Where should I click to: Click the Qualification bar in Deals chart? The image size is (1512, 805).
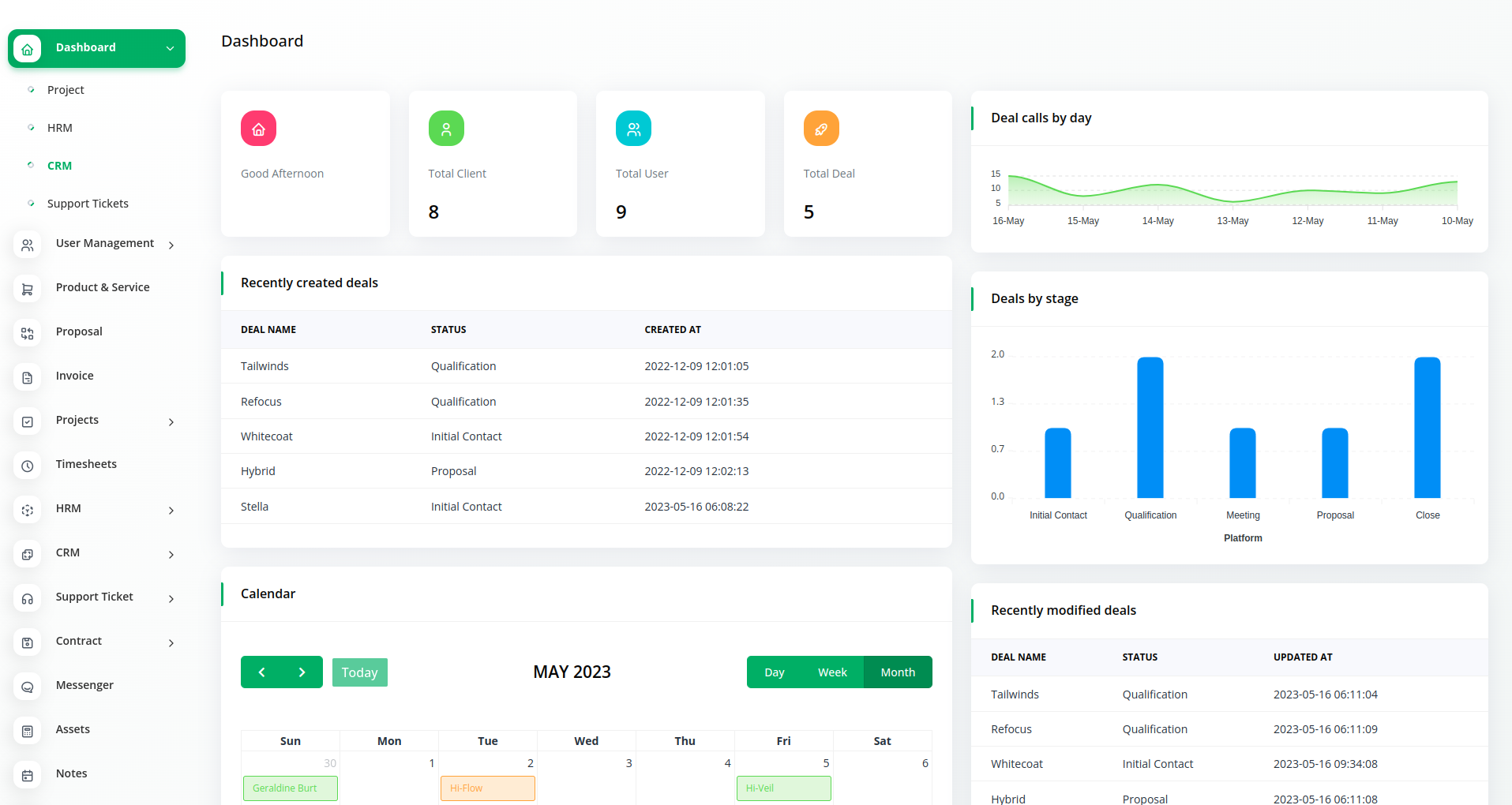tap(1150, 428)
